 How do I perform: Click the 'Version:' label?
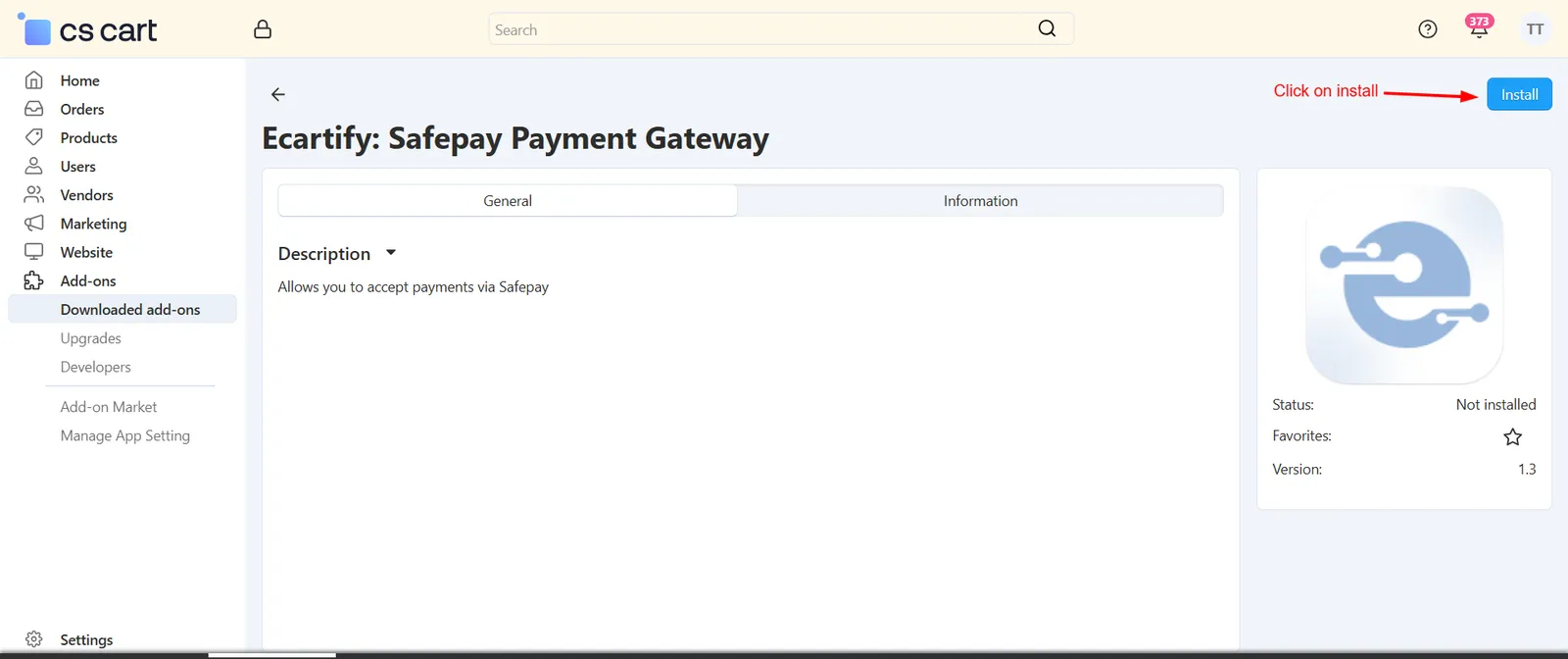(x=1297, y=469)
